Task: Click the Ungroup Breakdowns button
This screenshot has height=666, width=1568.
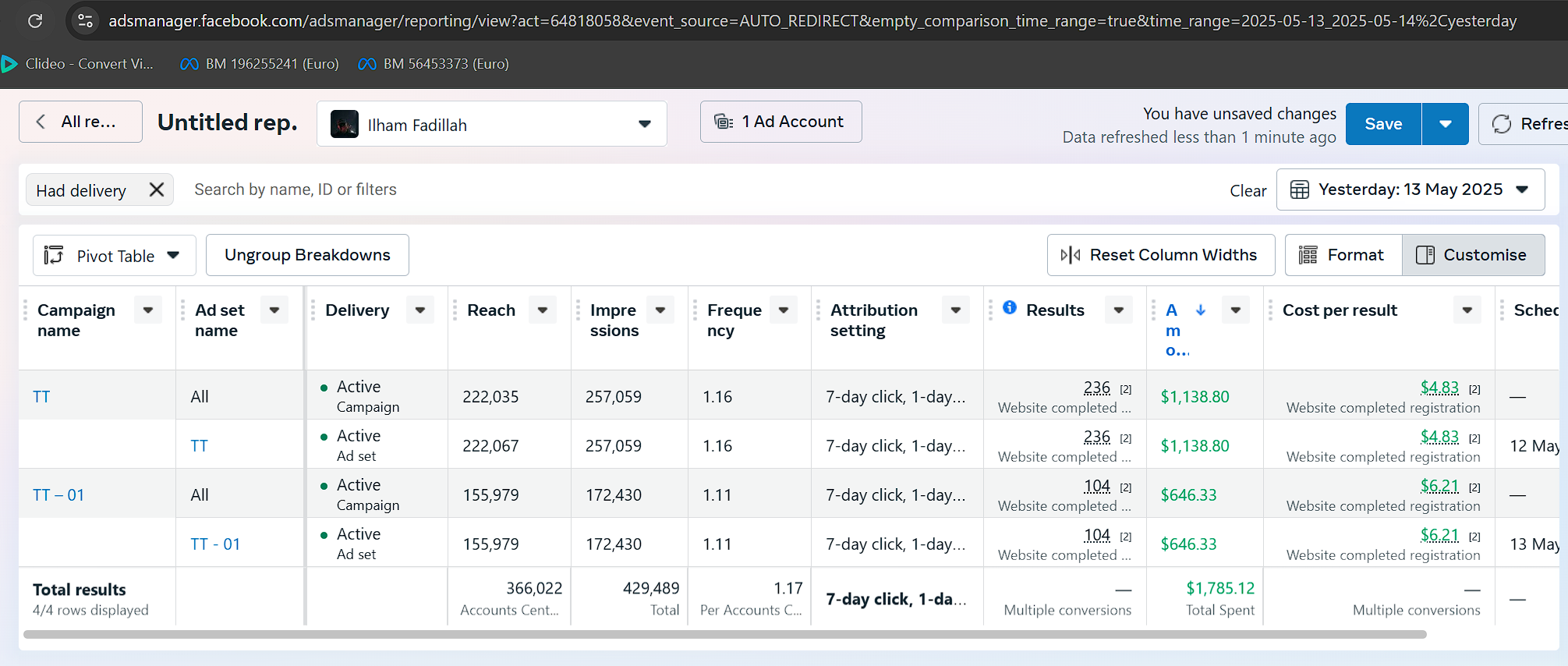Action: point(307,255)
